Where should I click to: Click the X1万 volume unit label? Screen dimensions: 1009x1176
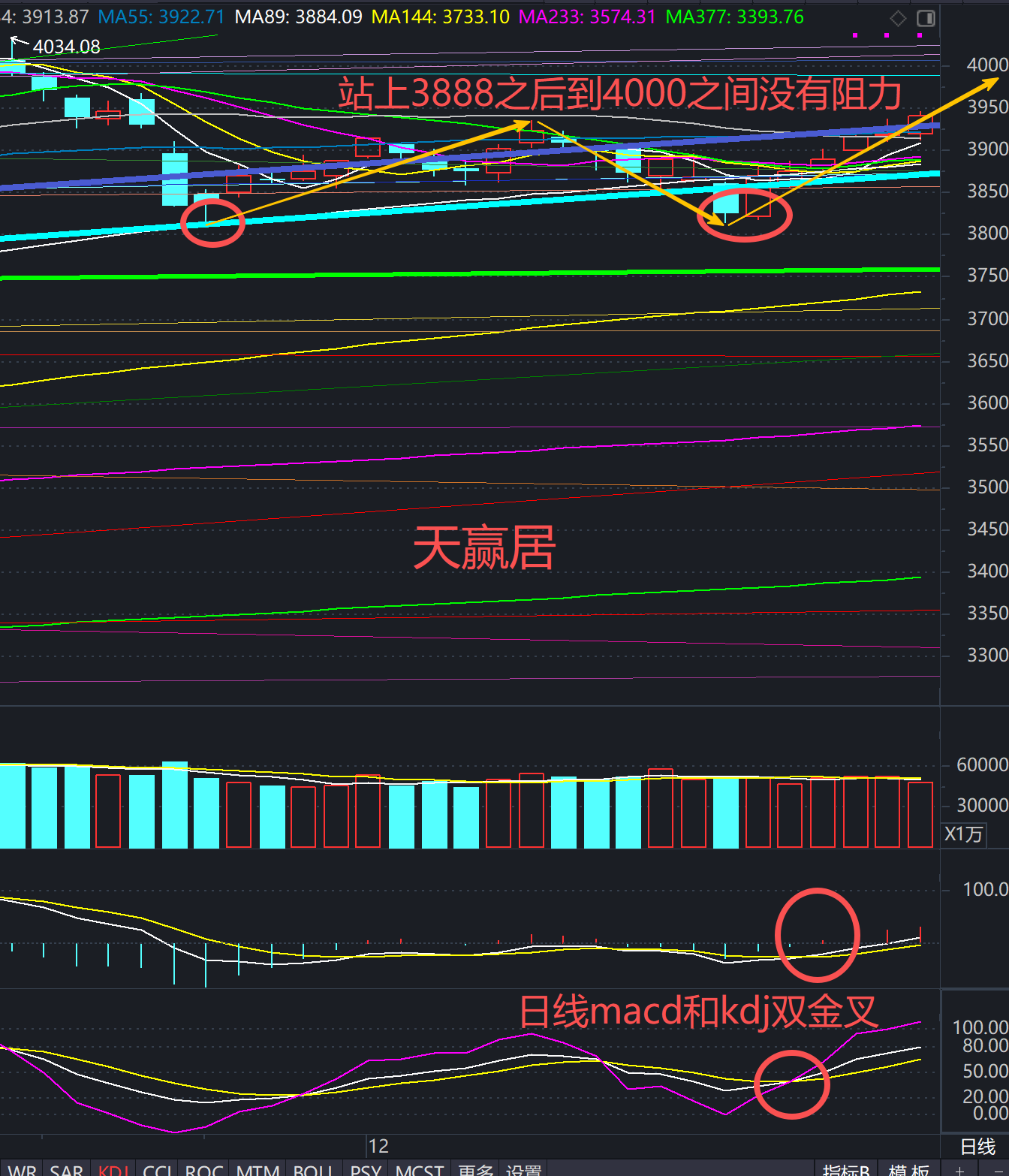(963, 834)
